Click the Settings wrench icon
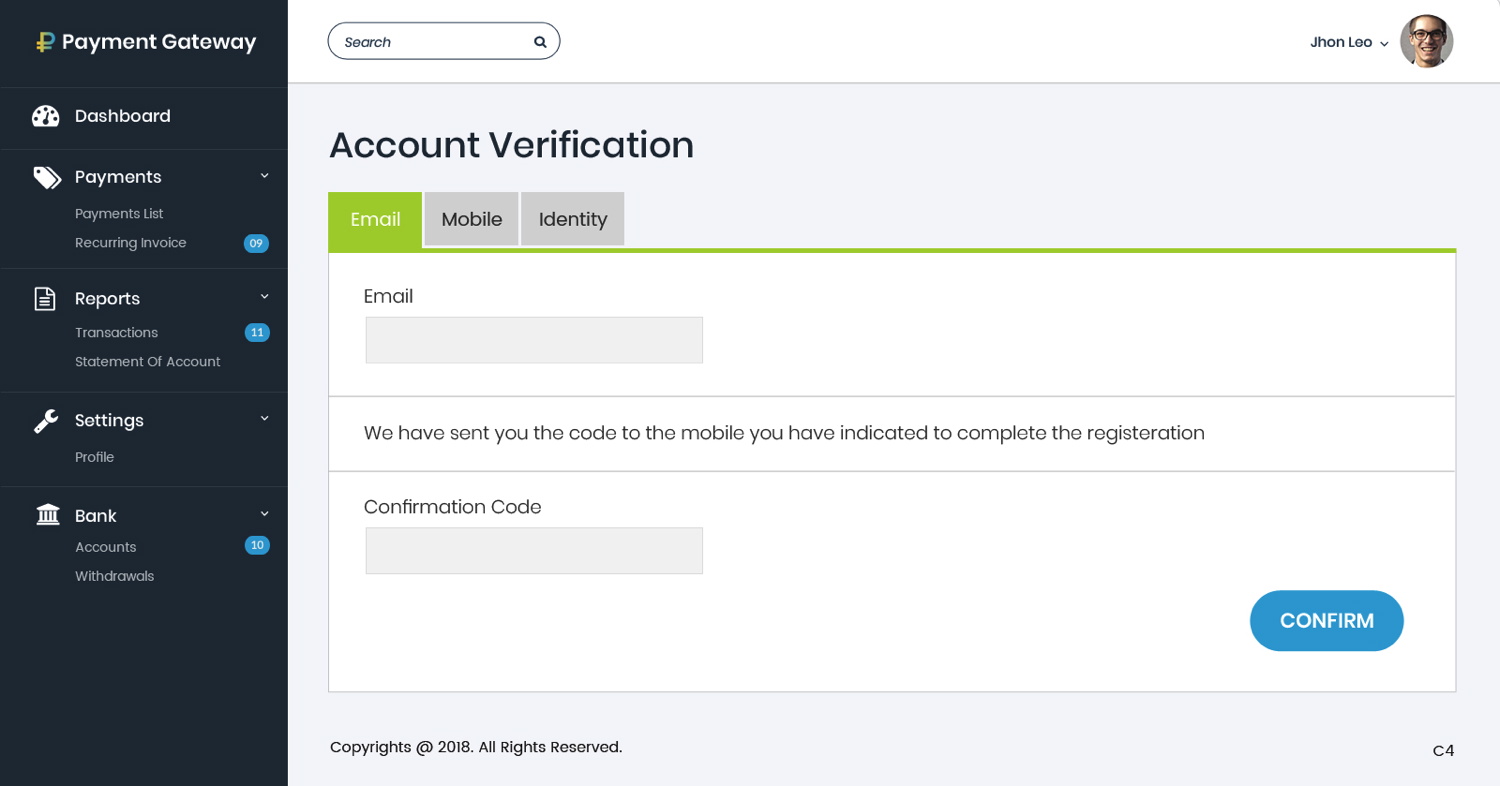Screen dimensions: 1500x786 pos(46,421)
